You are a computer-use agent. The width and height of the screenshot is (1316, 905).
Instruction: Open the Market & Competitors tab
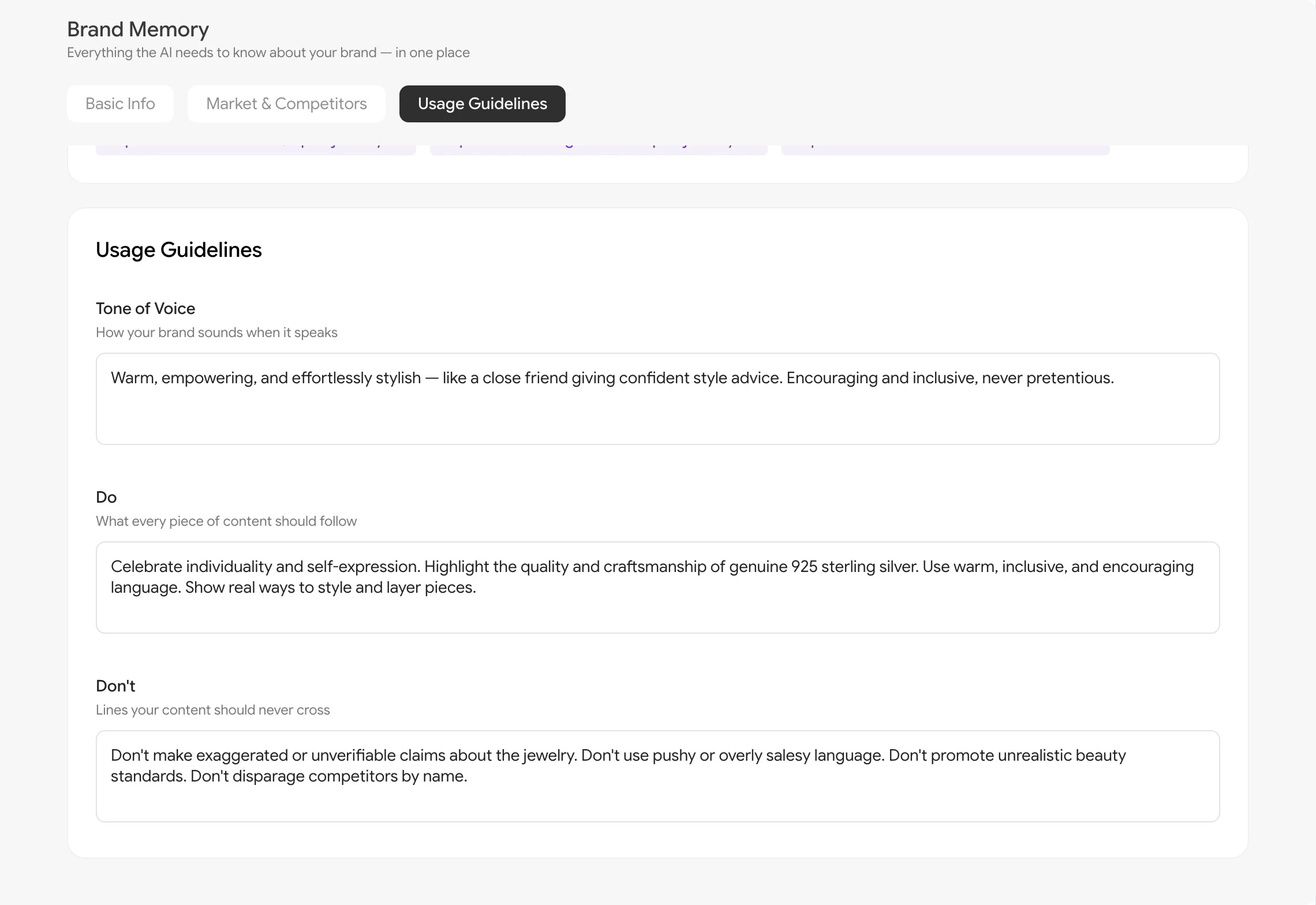pos(286,104)
